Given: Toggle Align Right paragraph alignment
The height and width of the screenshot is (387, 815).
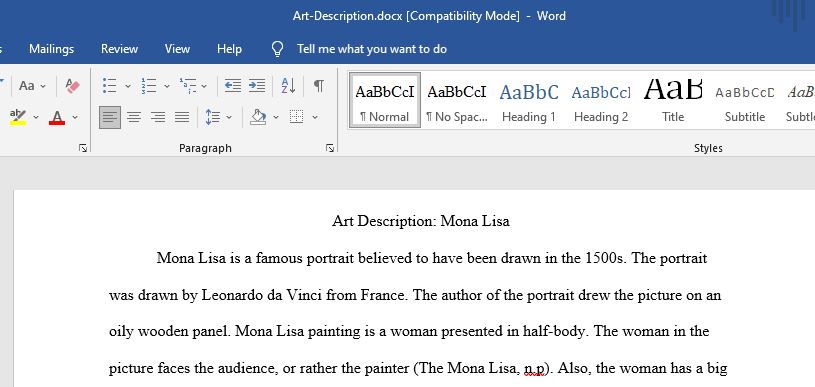Looking at the screenshot, I should pyautogui.click(x=158, y=117).
